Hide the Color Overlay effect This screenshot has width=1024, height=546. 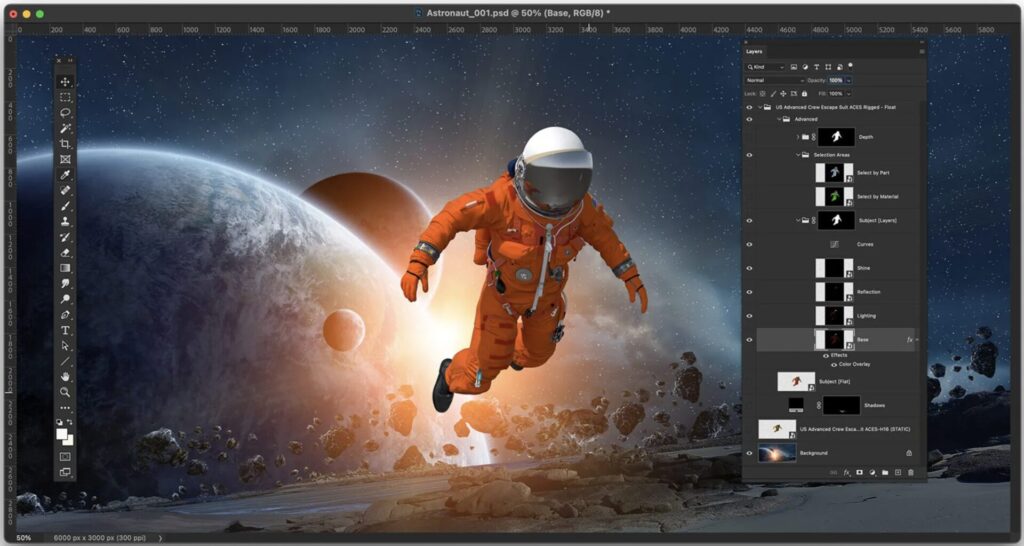pyautogui.click(x=833, y=364)
